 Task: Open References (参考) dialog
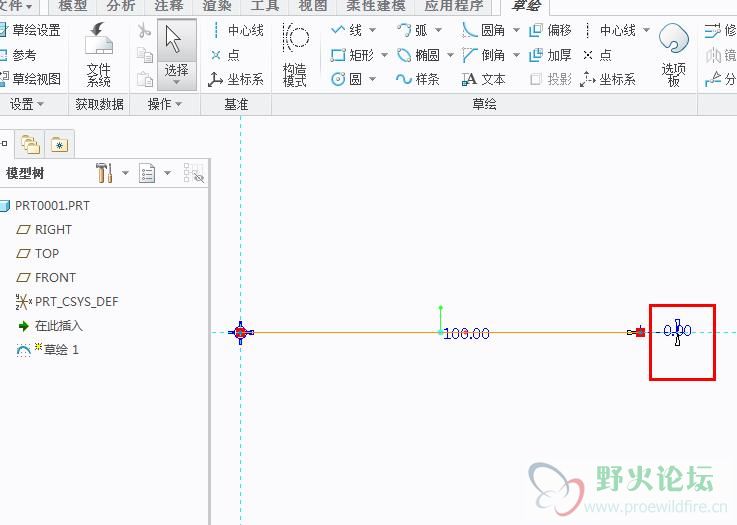coord(18,55)
